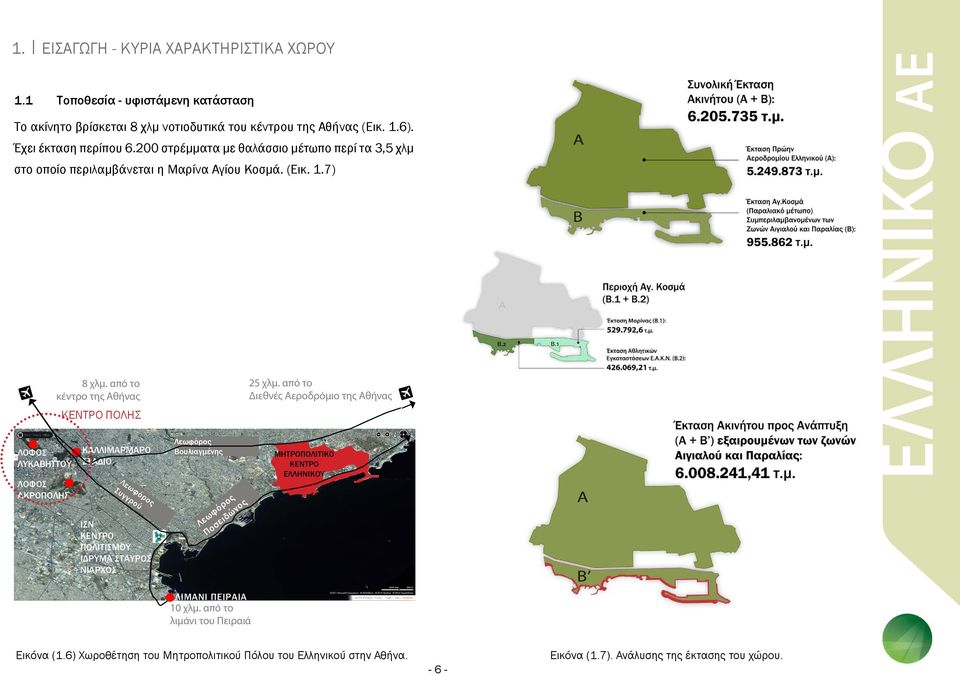Click the caption 'Εικόνα (1.6) Χωροθέτηση του Μητροπολιτικού Πόλου'
This screenshot has width=960, height=675.
[211, 655]
